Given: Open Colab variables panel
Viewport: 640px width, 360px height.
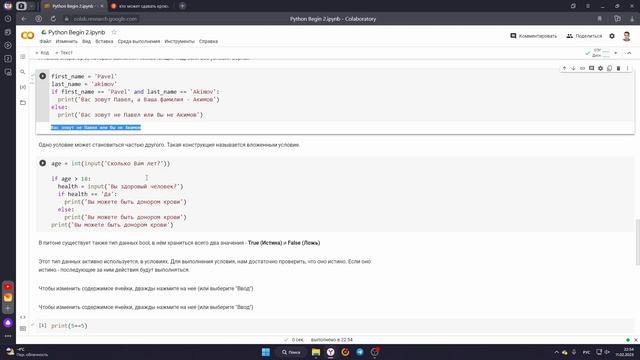Looking at the screenshot, I should coord(23,87).
